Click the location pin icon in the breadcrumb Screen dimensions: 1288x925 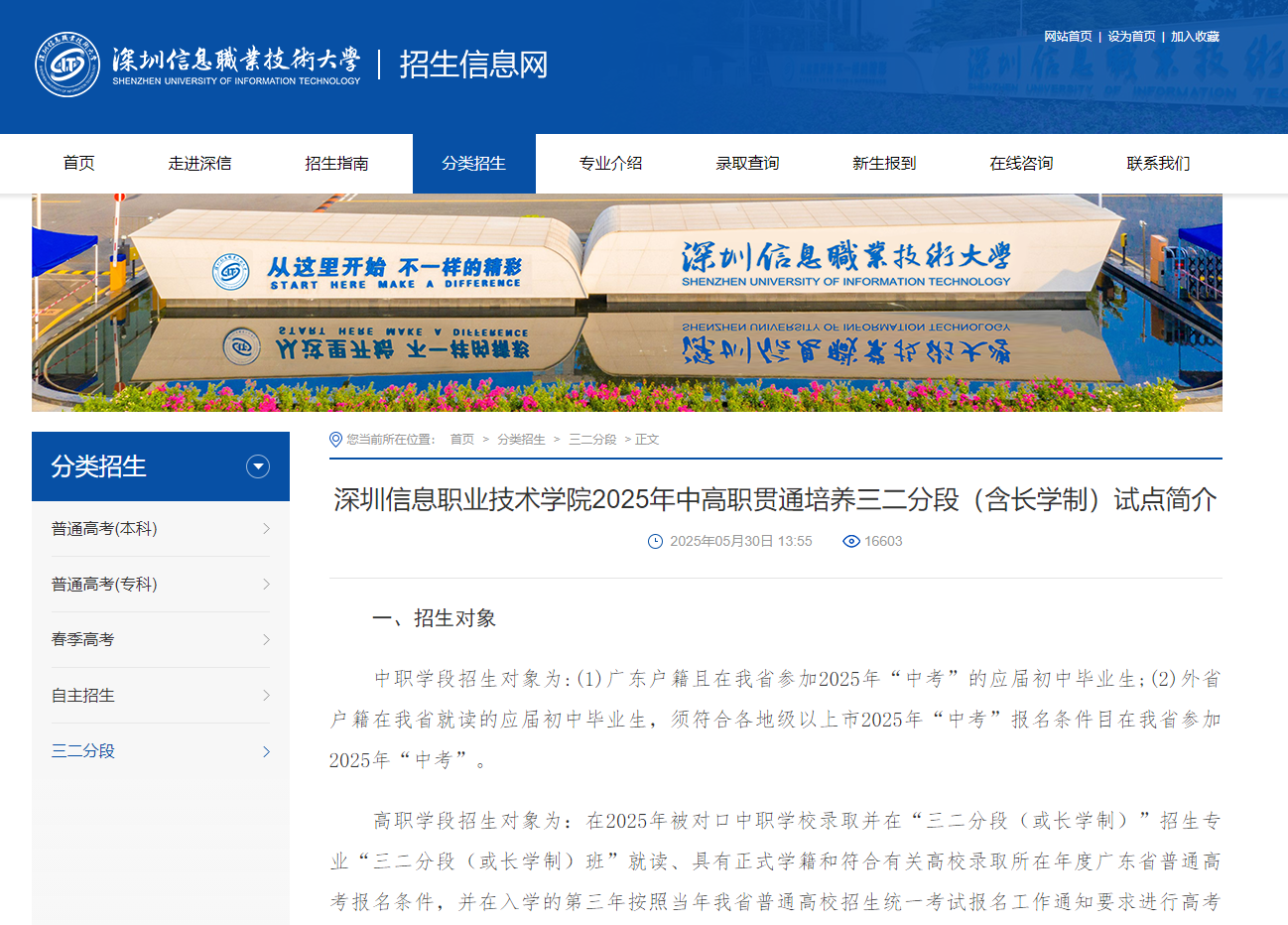point(334,438)
